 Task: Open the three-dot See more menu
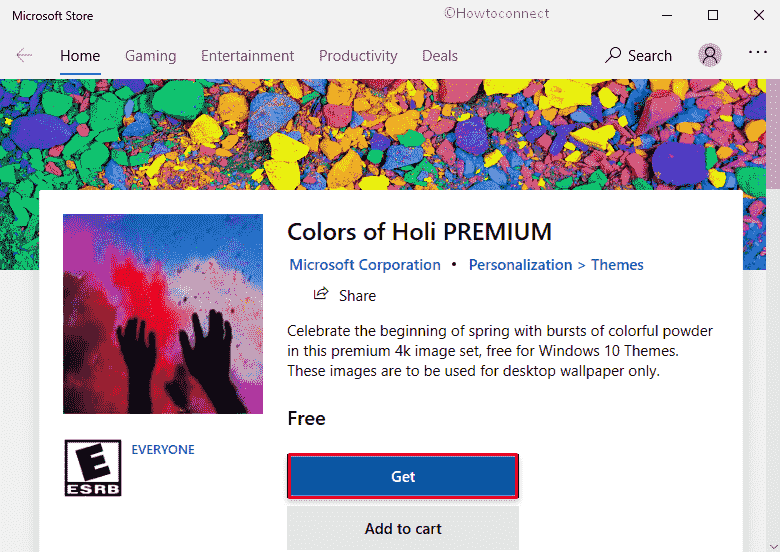757,54
